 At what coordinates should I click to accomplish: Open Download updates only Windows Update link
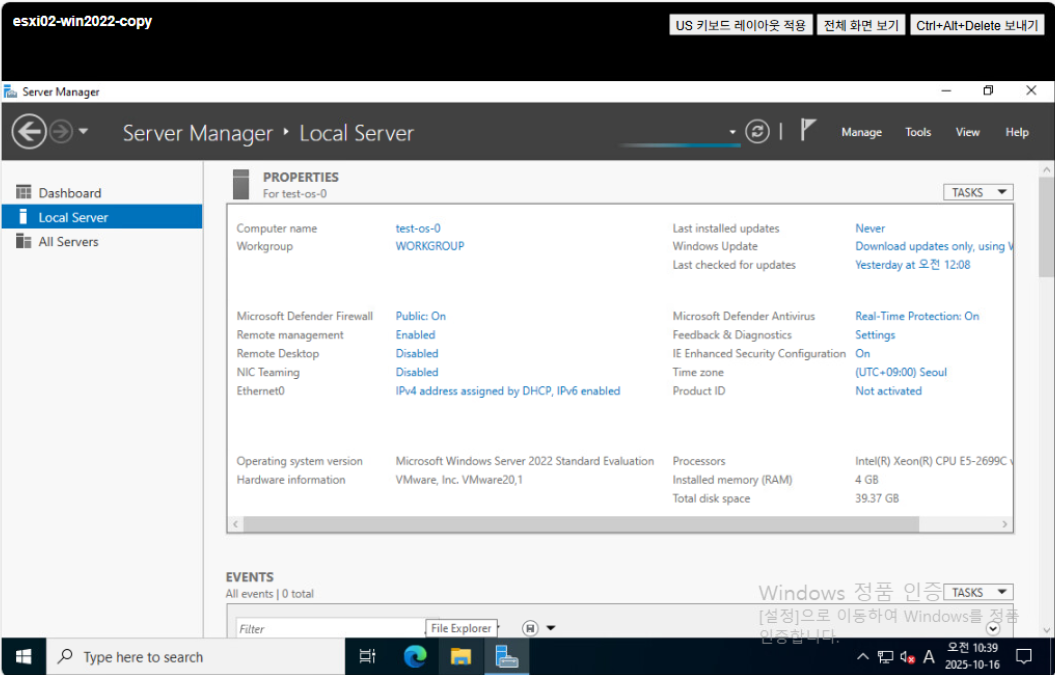[933, 246]
